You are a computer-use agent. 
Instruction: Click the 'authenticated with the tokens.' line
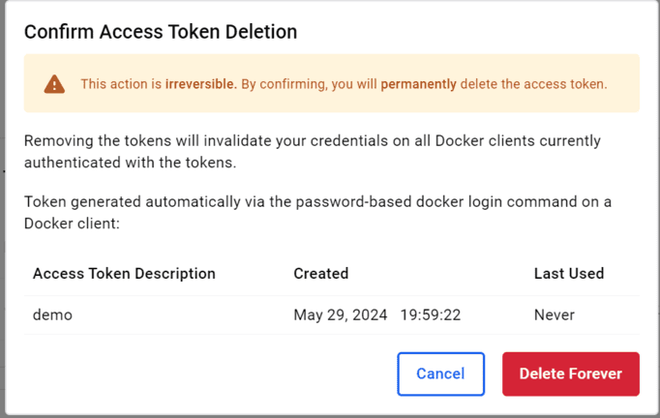coord(132,161)
